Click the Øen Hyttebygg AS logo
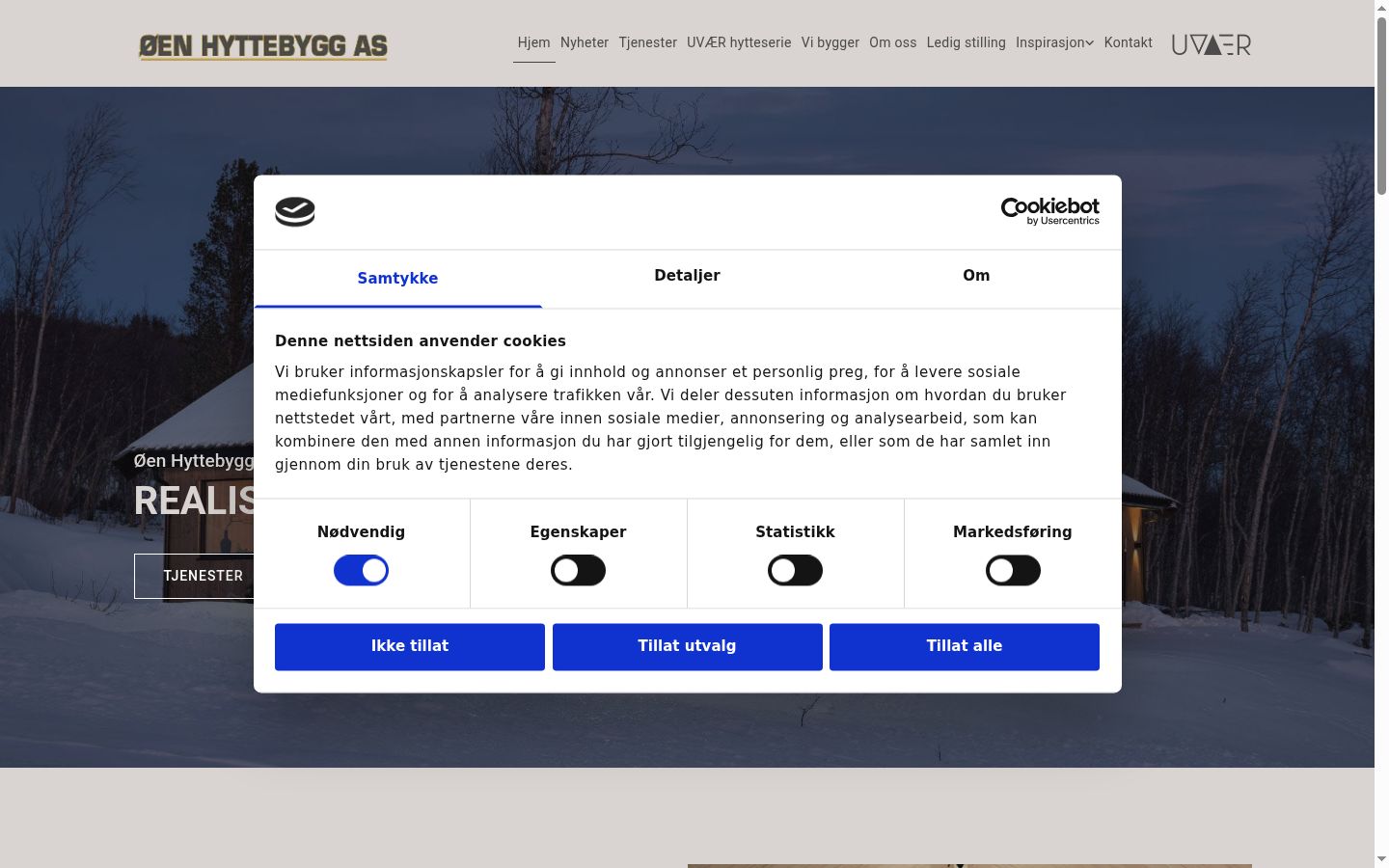 pyautogui.click(x=263, y=46)
